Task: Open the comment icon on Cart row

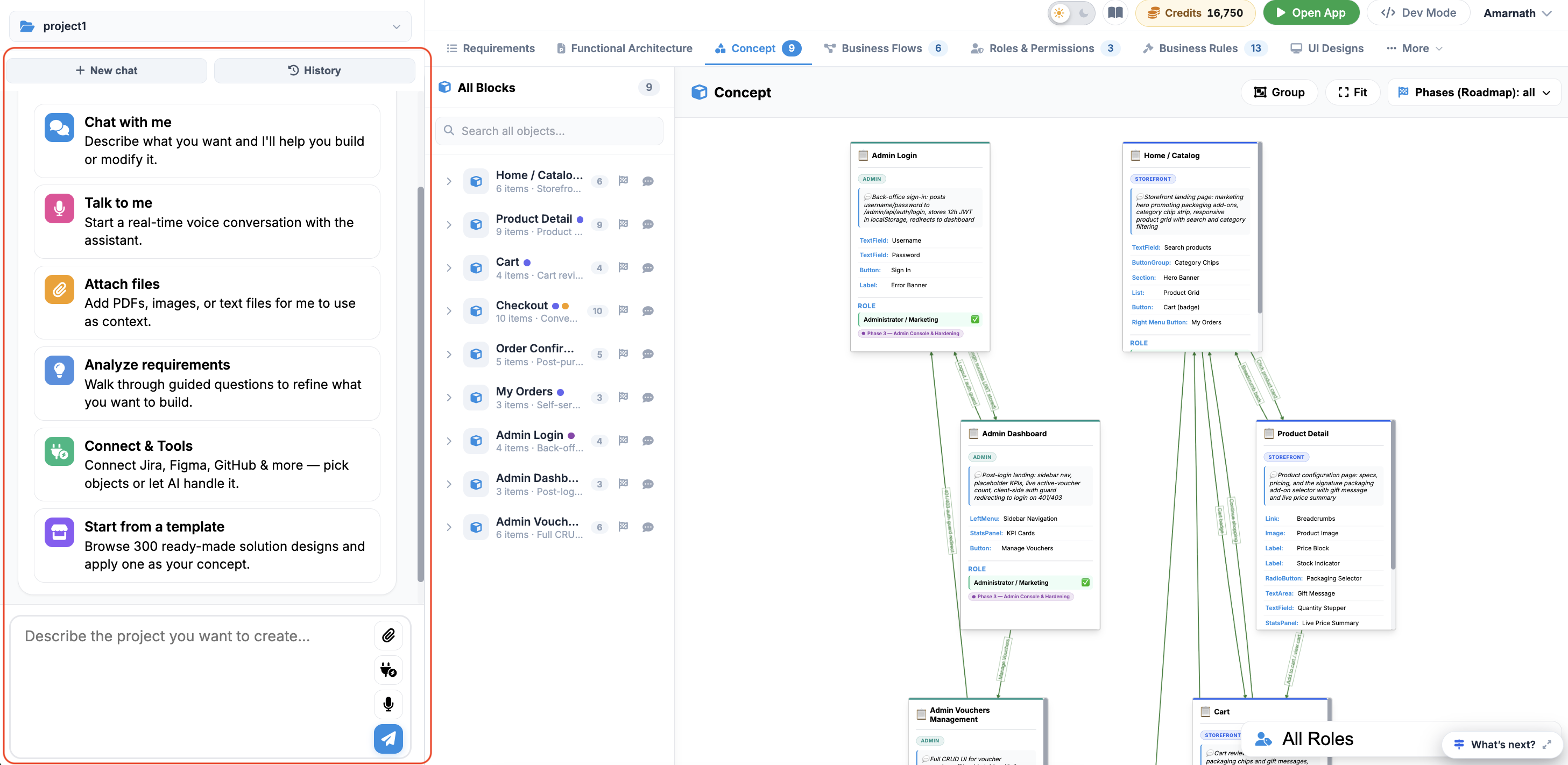Action: pyautogui.click(x=648, y=268)
